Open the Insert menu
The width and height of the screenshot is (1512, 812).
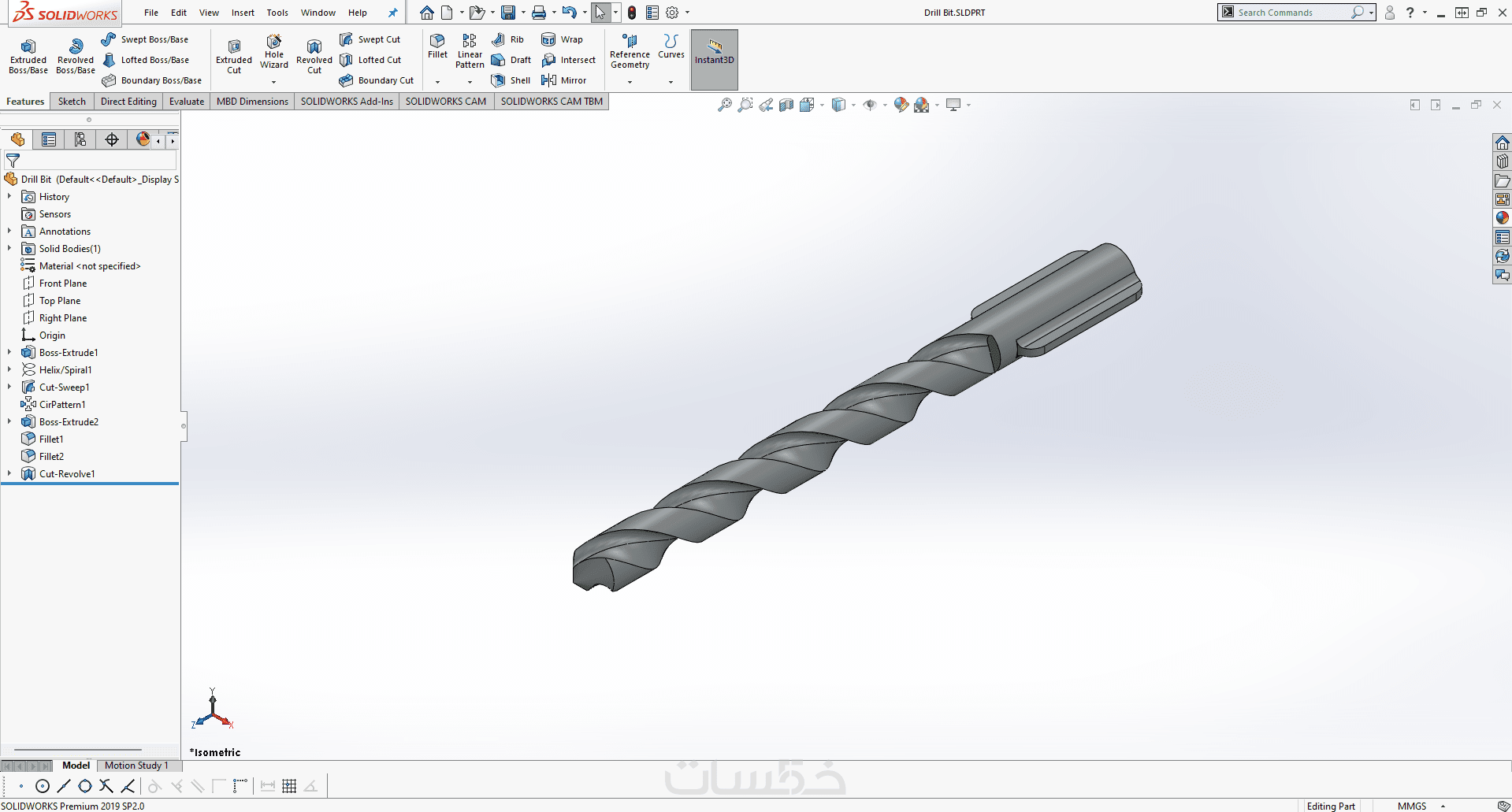(x=243, y=13)
